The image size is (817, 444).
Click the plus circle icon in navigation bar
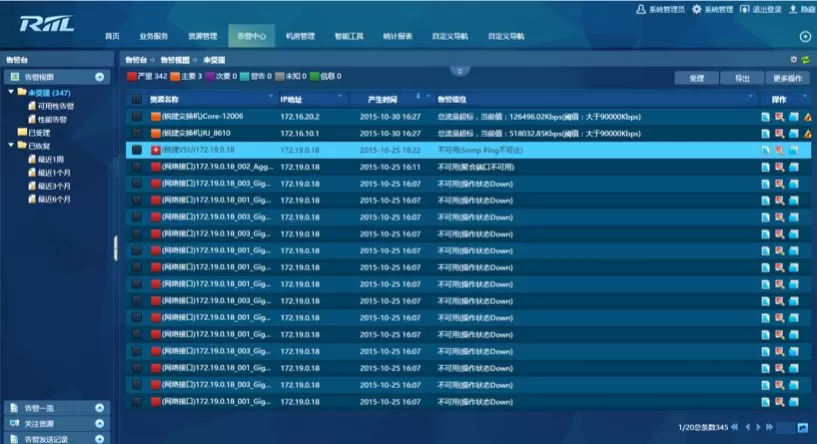pyautogui.click(x=805, y=36)
